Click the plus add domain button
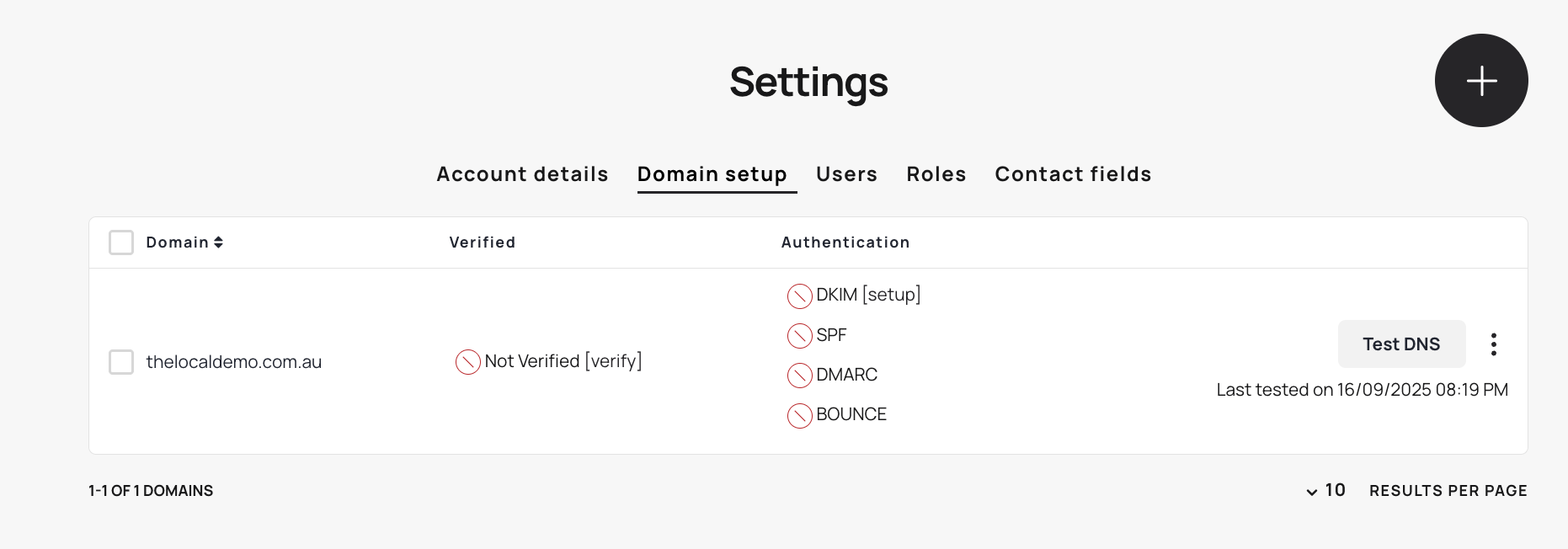Screen dimensions: 1568x549 pyautogui.click(x=1480, y=81)
